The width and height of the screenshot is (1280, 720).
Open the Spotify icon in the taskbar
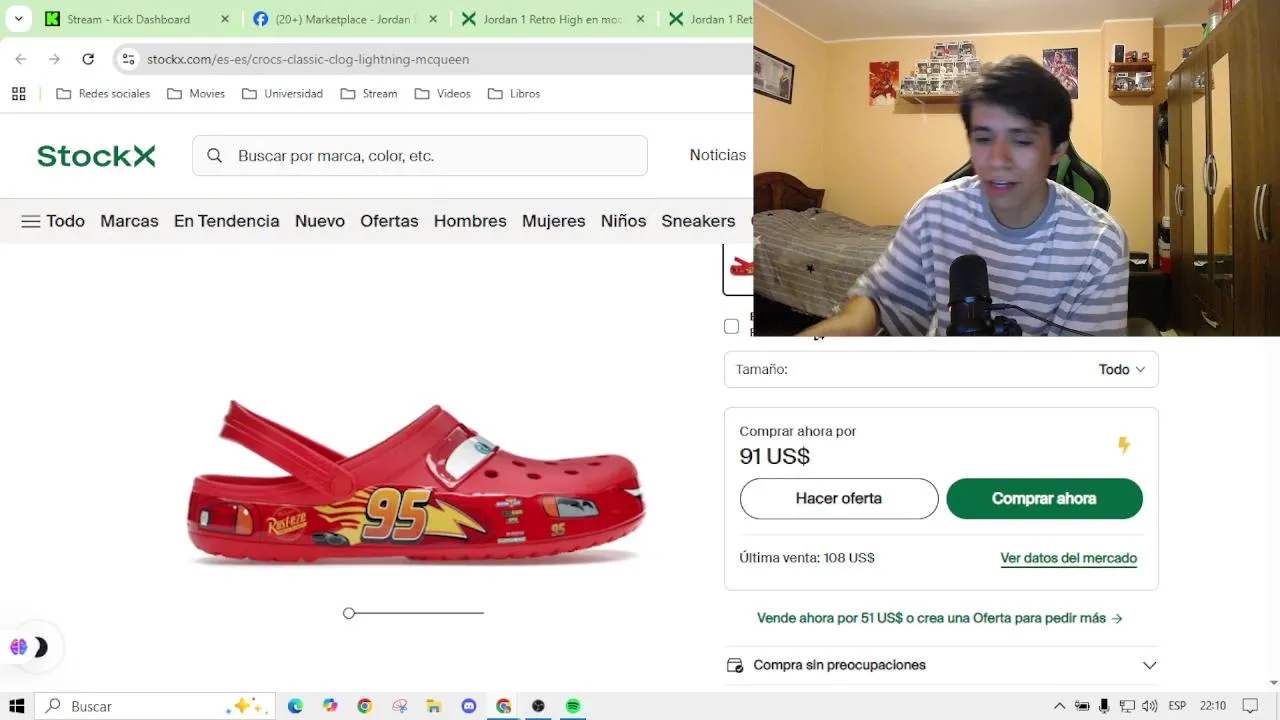(x=573, y=706)
